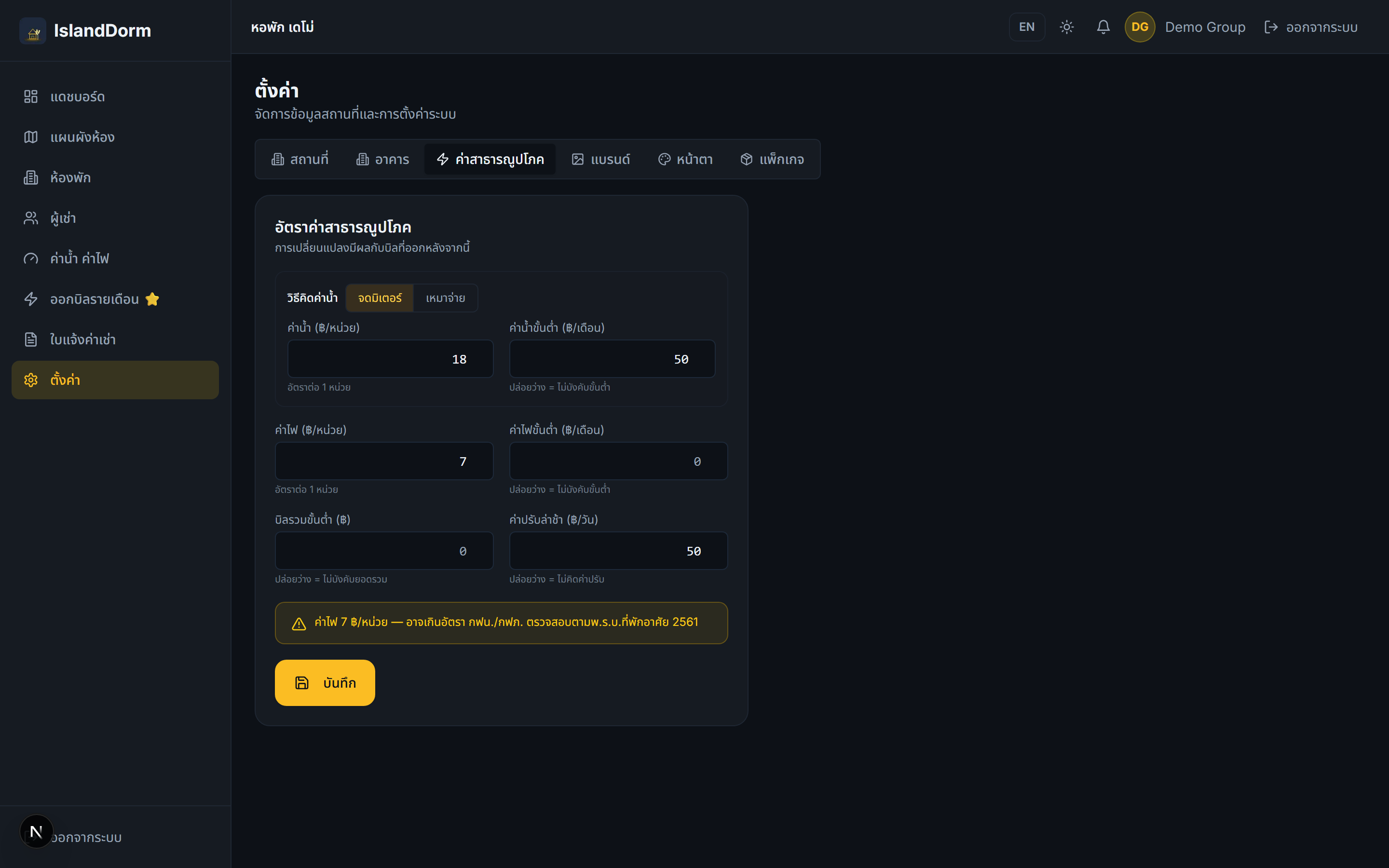Select เหมาจ่าย flat-rate water method

[x=446, y=298]
